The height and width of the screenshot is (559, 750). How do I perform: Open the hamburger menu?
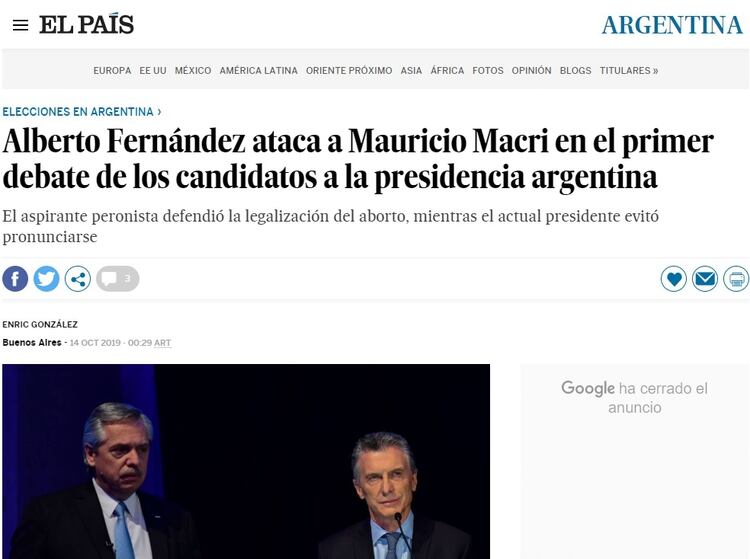(20, 25)
